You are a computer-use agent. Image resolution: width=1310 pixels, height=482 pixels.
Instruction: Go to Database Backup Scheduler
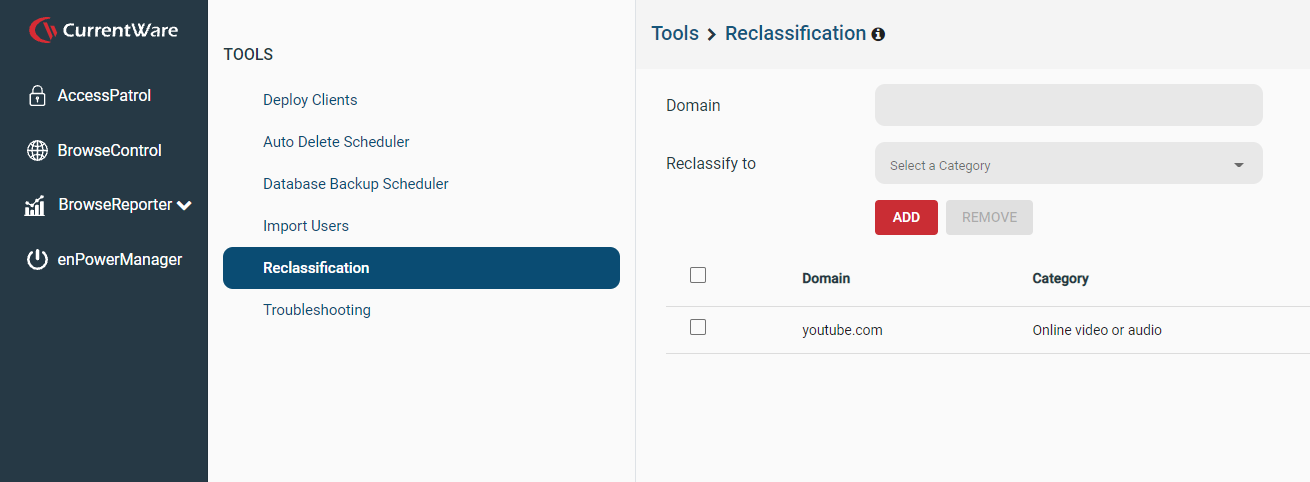click(355, 184)
